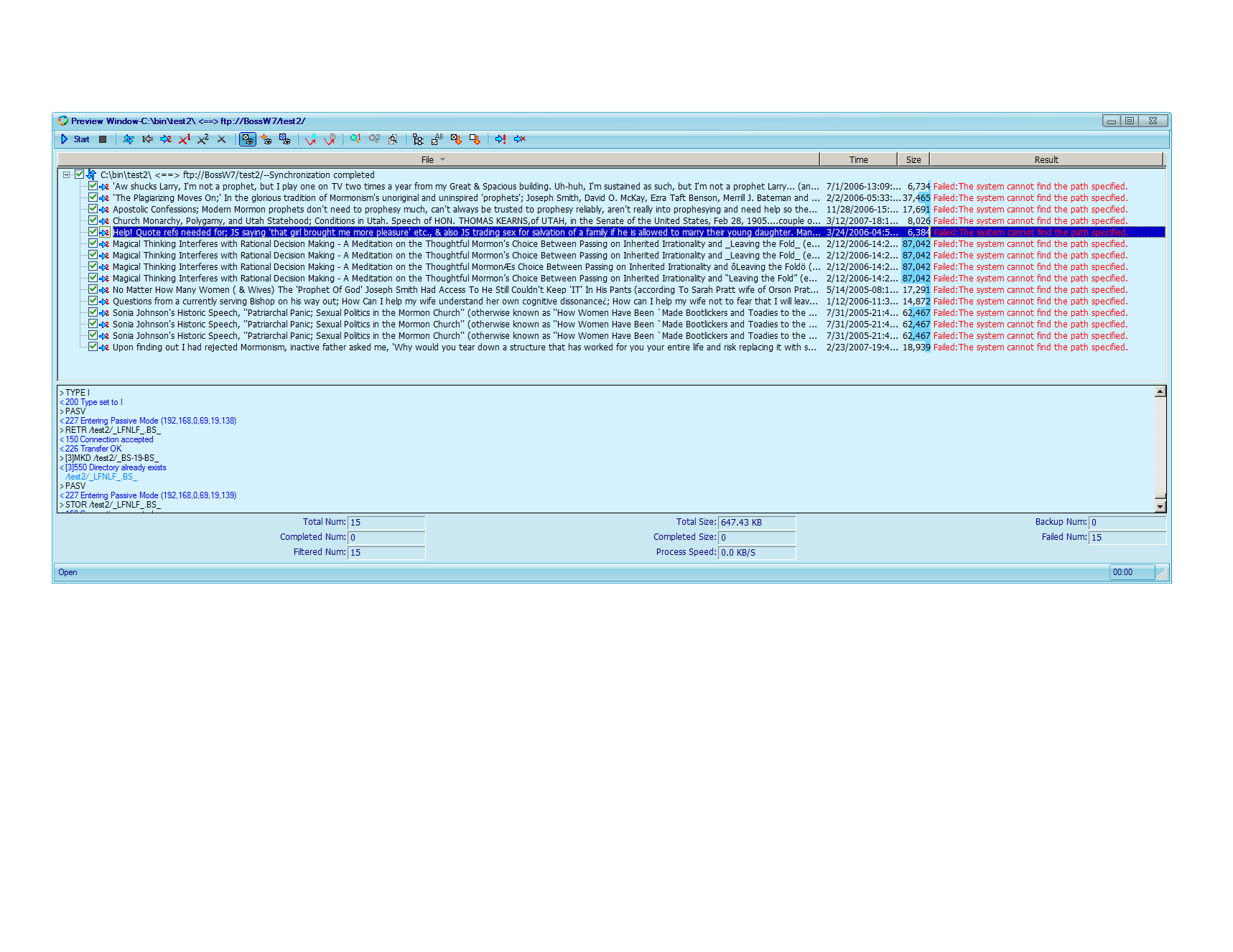Click the Backup Num field
1233x952 pixels.
(1127, 522)
